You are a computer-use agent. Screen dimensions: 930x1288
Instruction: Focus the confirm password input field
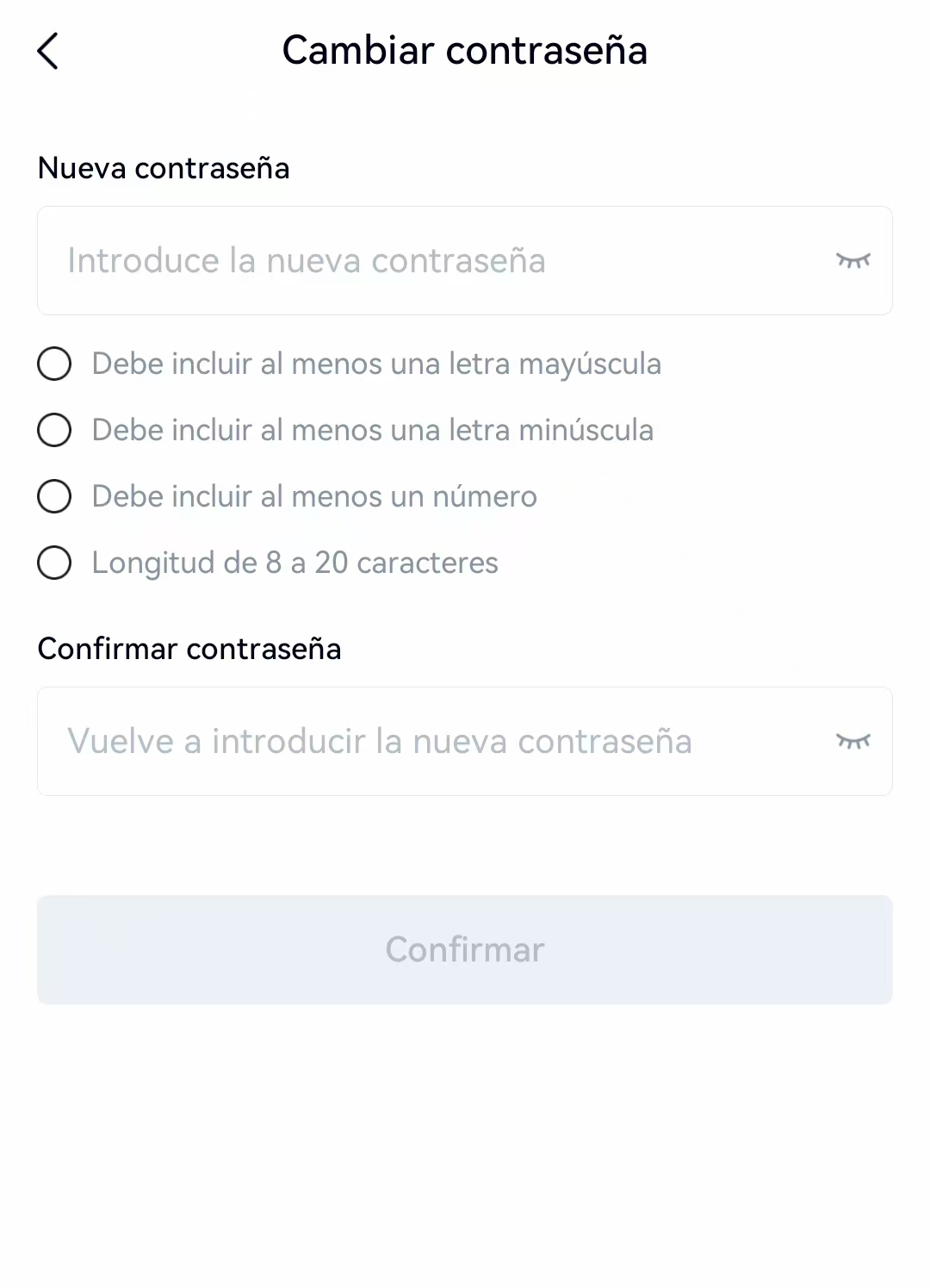coord(465,741)
